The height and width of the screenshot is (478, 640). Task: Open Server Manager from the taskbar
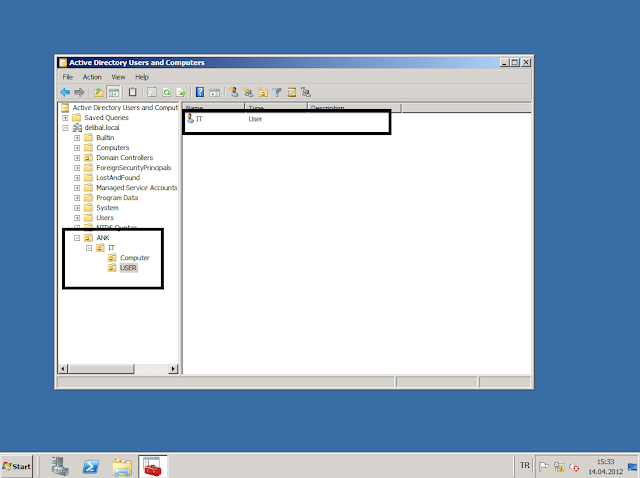point(59,466)
